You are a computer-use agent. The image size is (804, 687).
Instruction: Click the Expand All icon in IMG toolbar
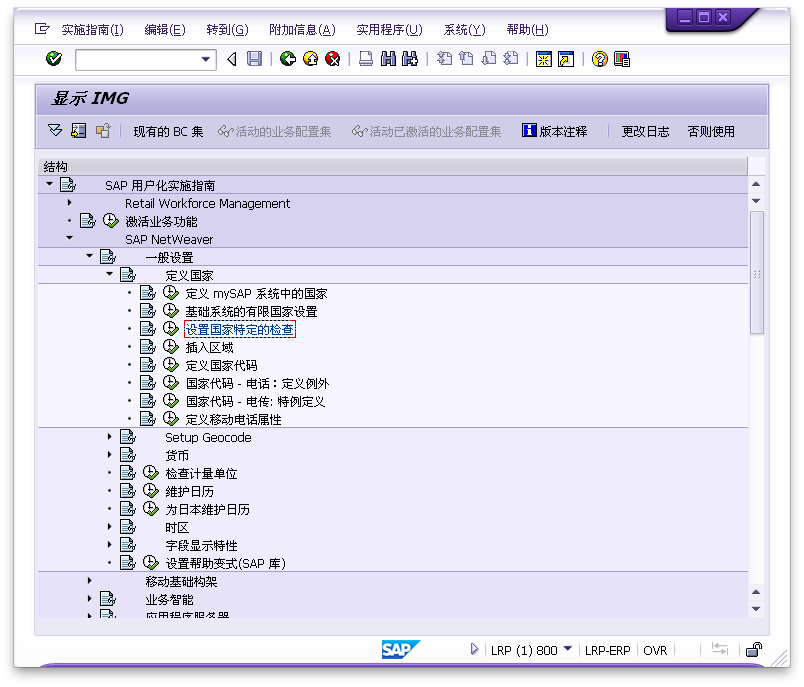[x=55, y=131]
